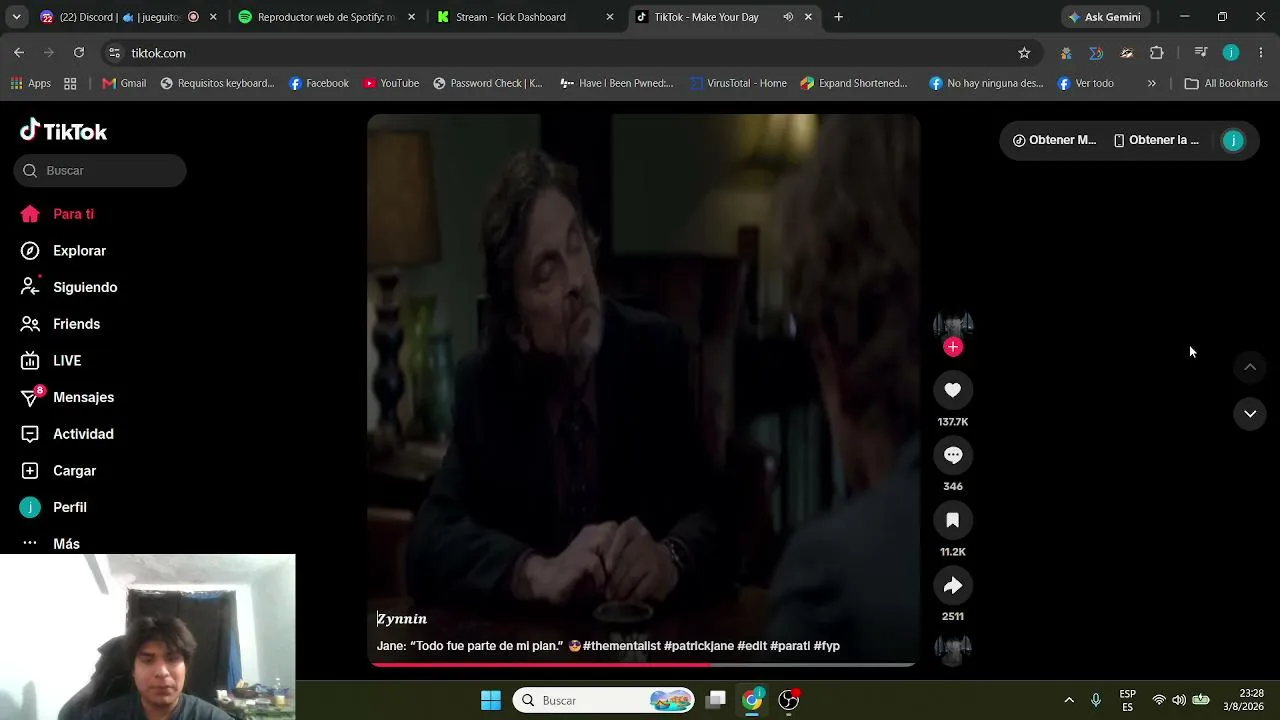Open the Facebook bookmark
The height and width of the screenshot is (720, 1280).
click(319, 83)
